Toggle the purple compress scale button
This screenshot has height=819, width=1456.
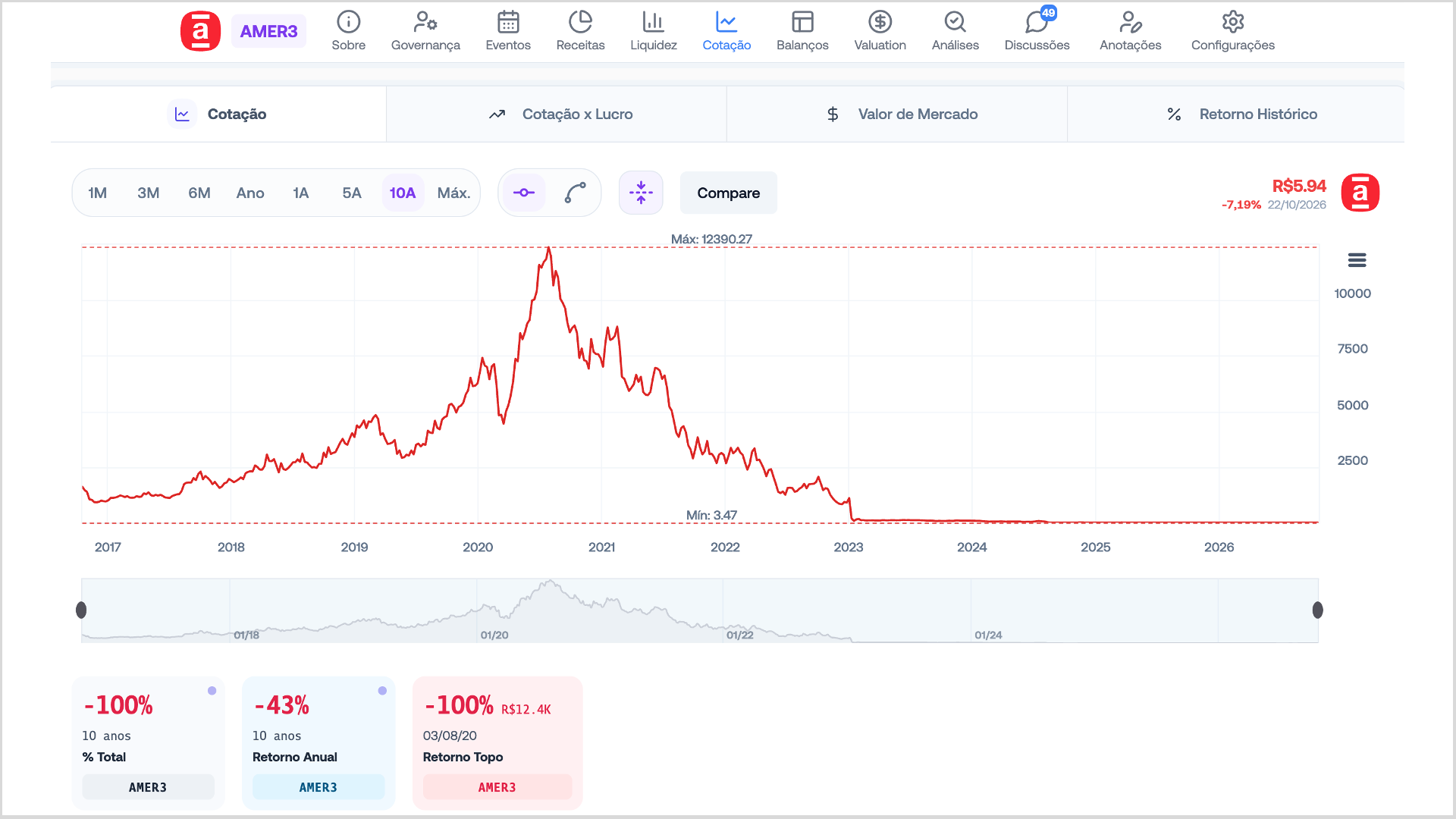tap(641, 193)
